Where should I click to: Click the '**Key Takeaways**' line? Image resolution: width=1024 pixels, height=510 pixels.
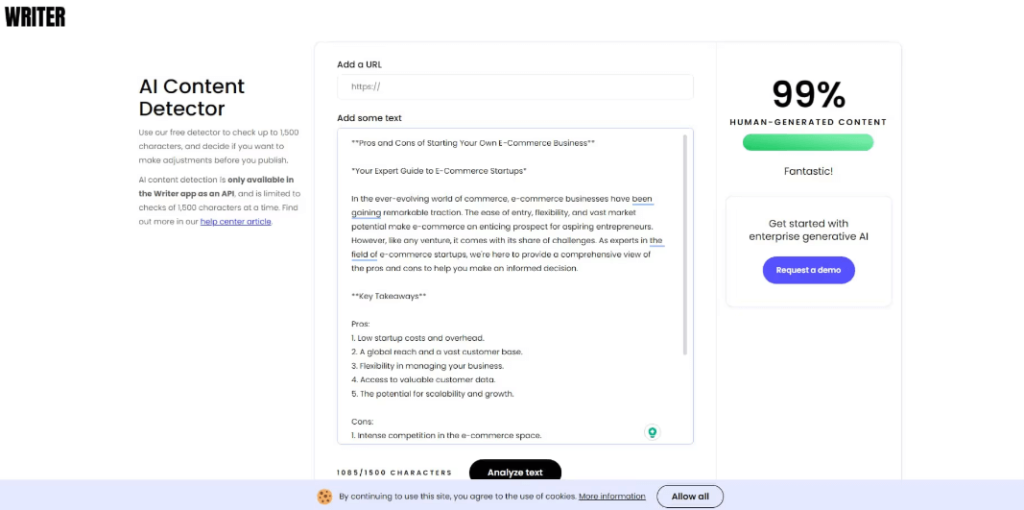click(x=389, y=296)
